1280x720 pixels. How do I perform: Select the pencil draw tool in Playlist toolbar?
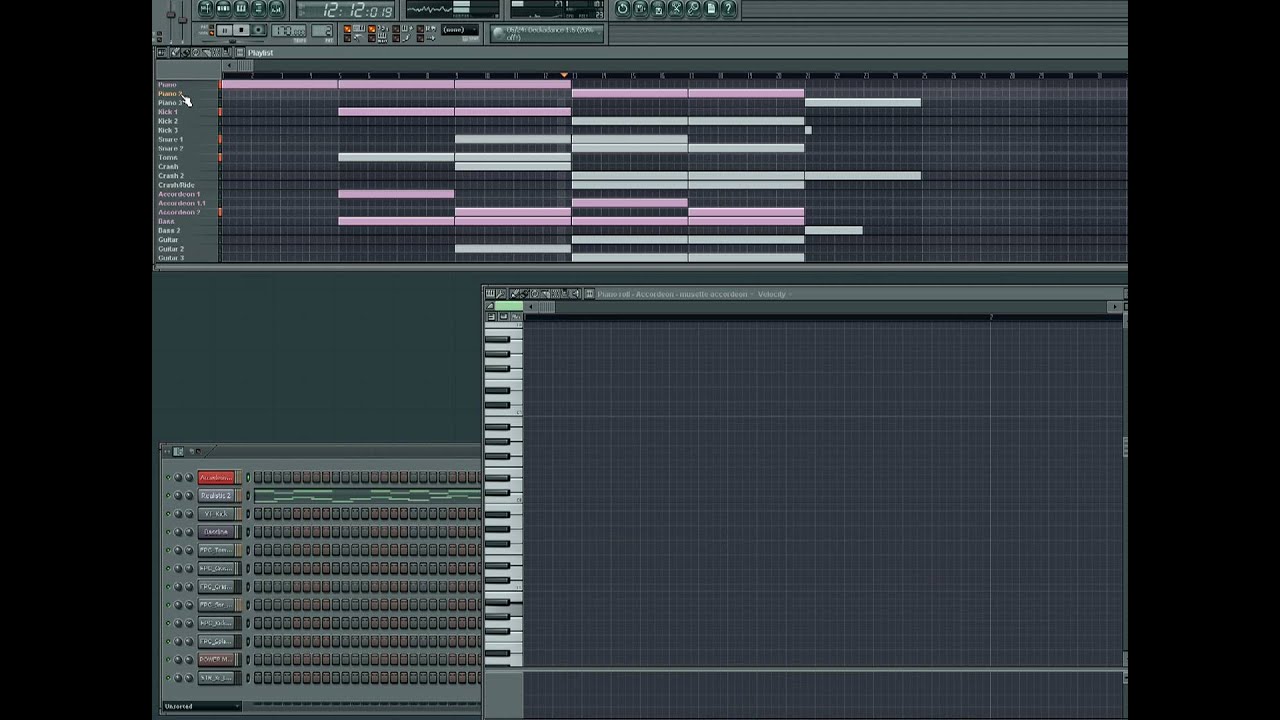pos(175,52)
